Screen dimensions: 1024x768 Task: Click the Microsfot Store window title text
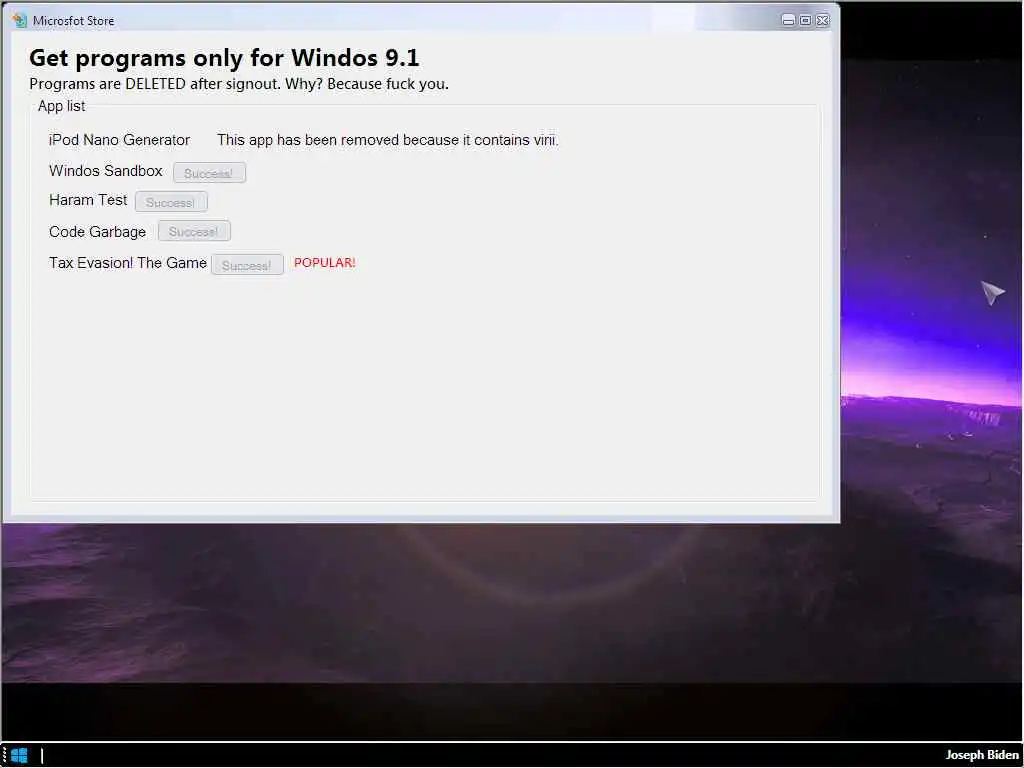coord(74,21)
